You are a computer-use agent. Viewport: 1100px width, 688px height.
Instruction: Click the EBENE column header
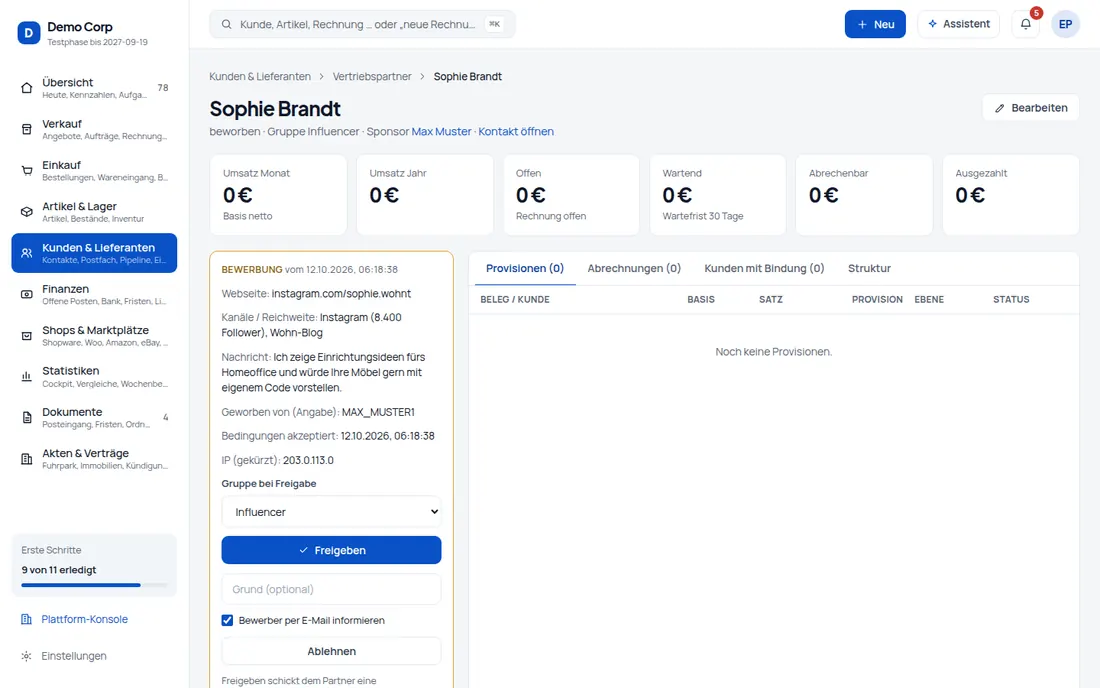929,299
